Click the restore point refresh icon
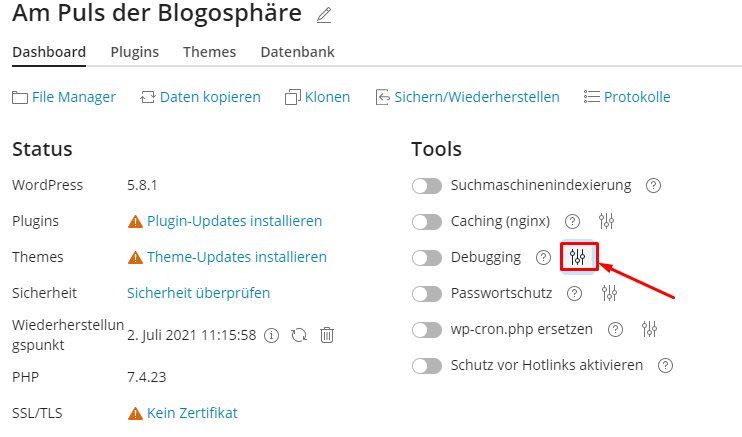This screenshot has height=437, width=742. tap(299, 335)
